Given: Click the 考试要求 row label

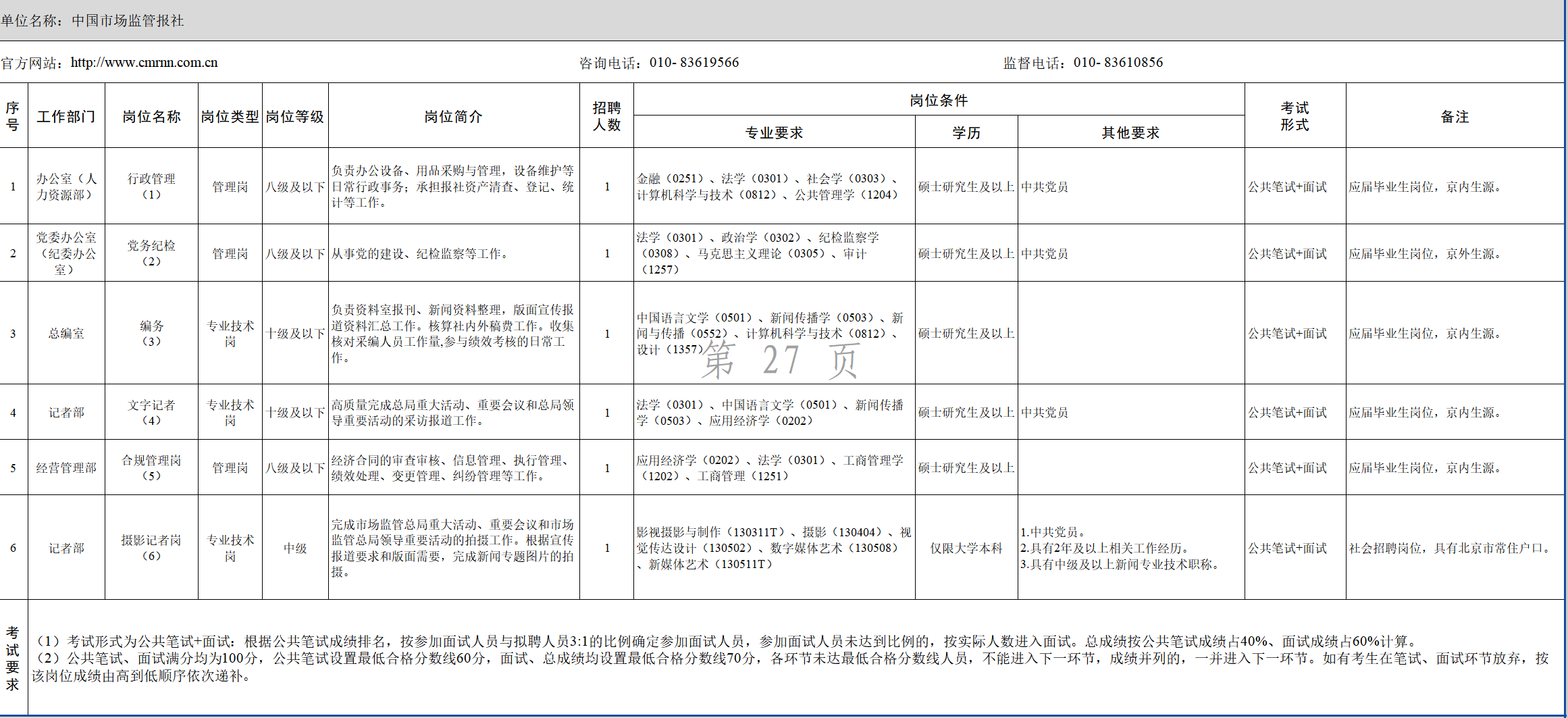Looking at the screenshot, I should (13, 659).
